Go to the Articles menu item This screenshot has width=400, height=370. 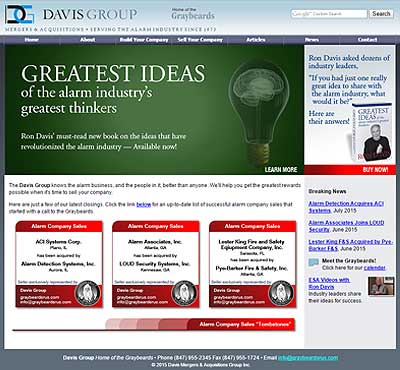pos(256,40)
